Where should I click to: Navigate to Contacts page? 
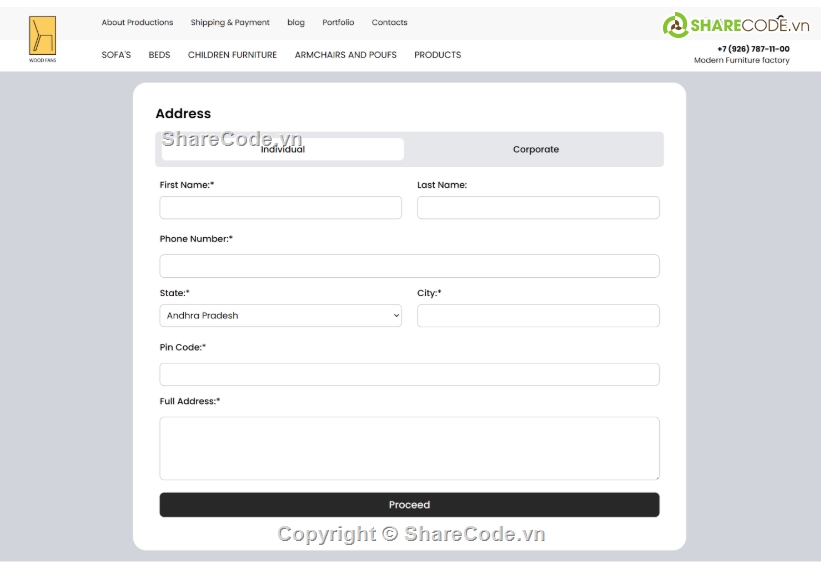pos(389,22)
